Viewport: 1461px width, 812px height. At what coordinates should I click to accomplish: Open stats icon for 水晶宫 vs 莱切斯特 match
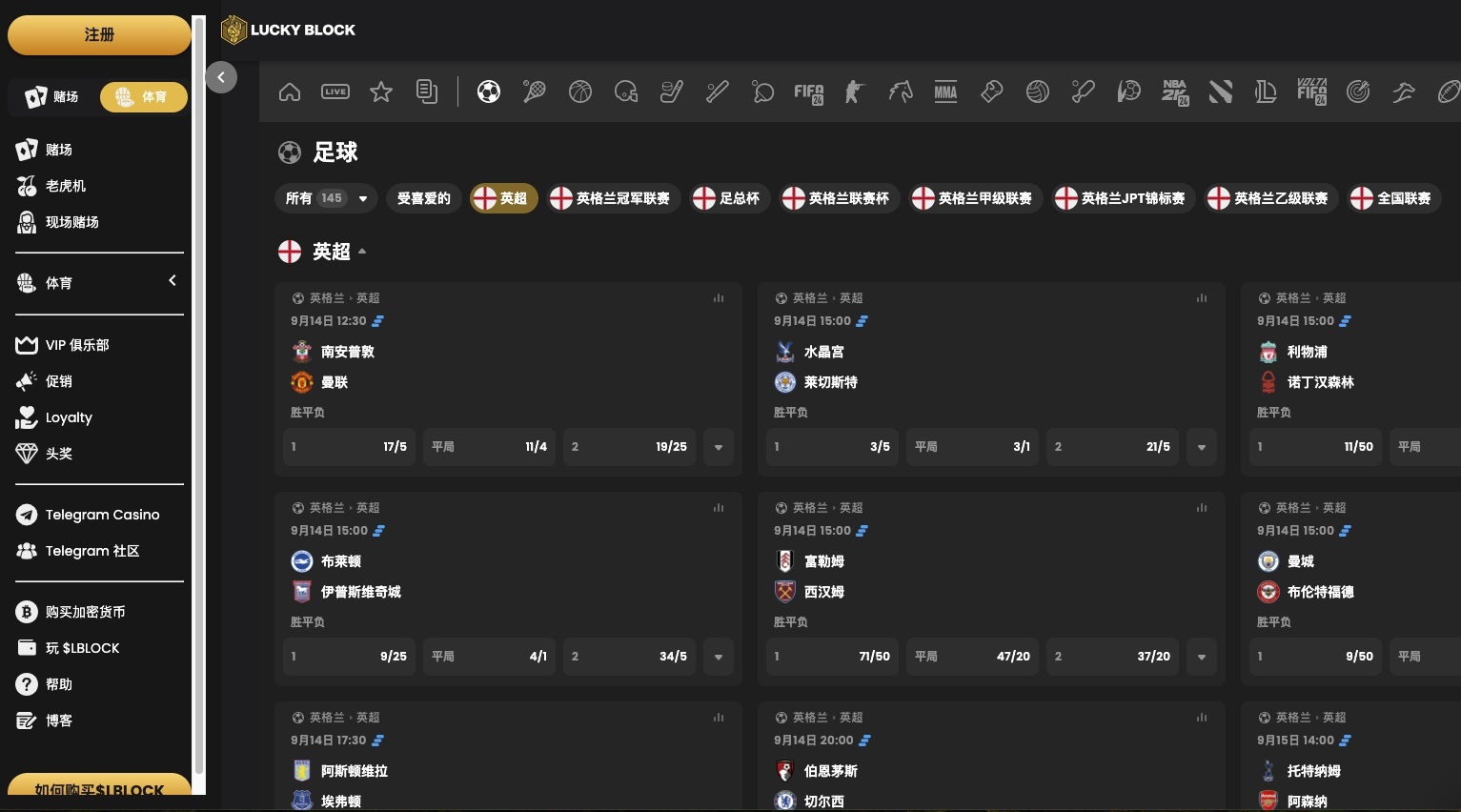coord(1202,298)
